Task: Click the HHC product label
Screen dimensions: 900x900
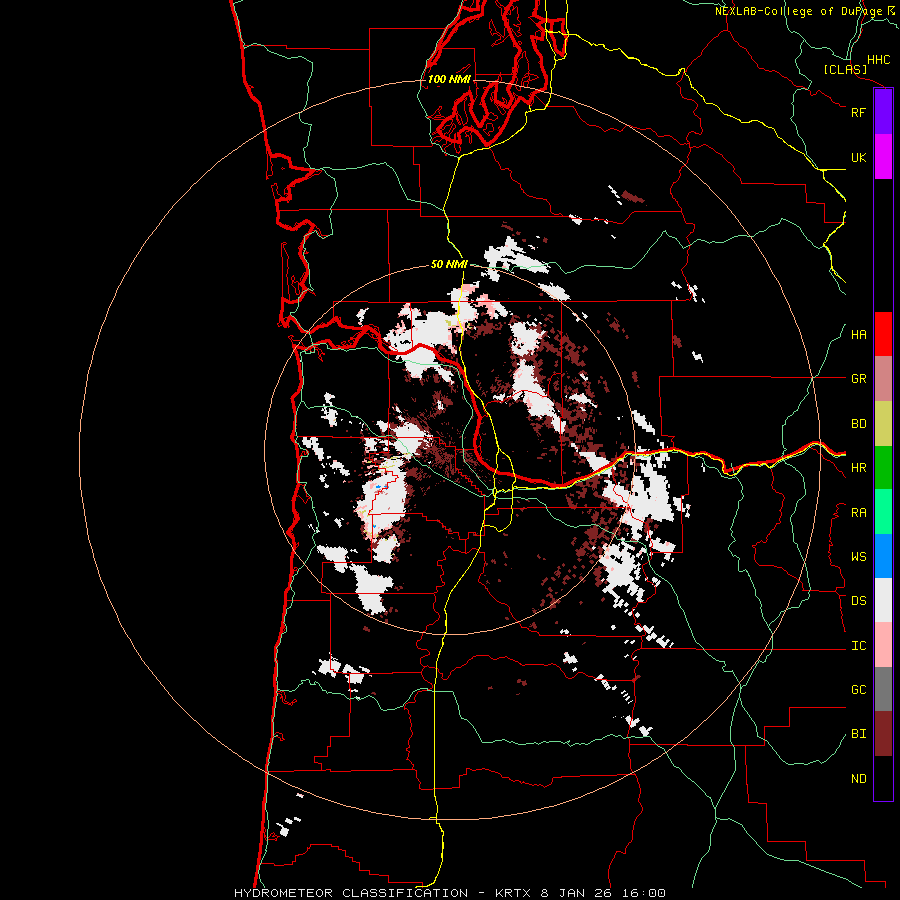Action: (878, 60)
